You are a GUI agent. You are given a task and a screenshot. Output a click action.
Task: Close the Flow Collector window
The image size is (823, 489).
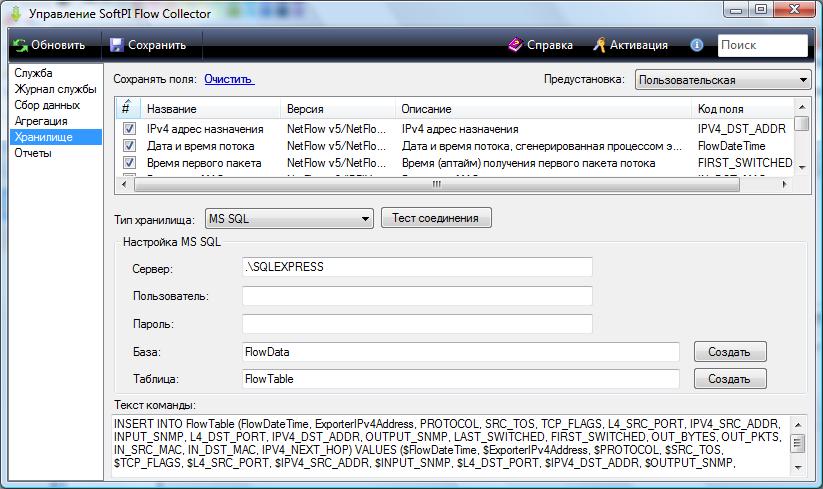click(x=794, y=10)
